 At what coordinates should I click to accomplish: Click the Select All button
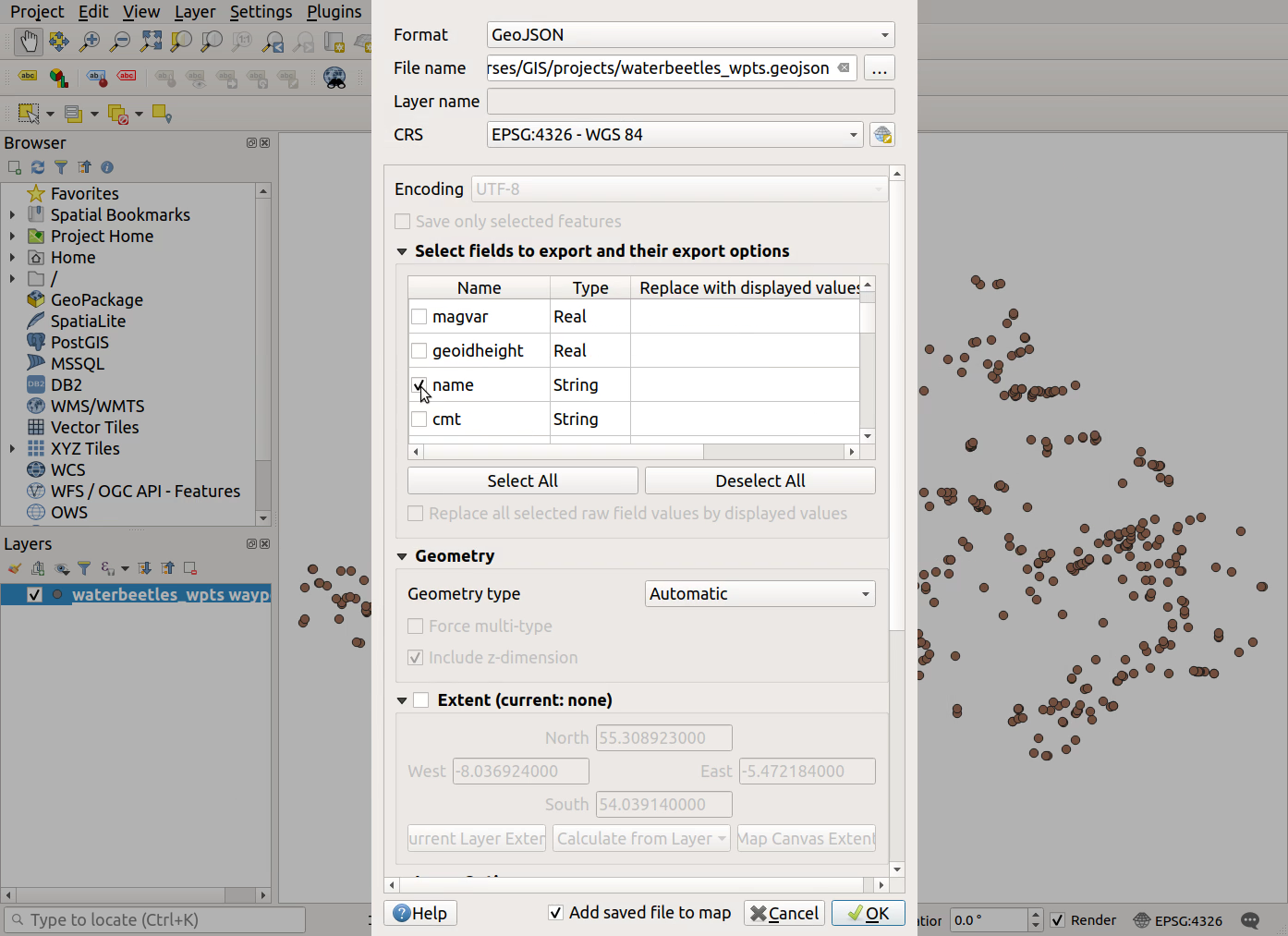click(x=523, y=480)
